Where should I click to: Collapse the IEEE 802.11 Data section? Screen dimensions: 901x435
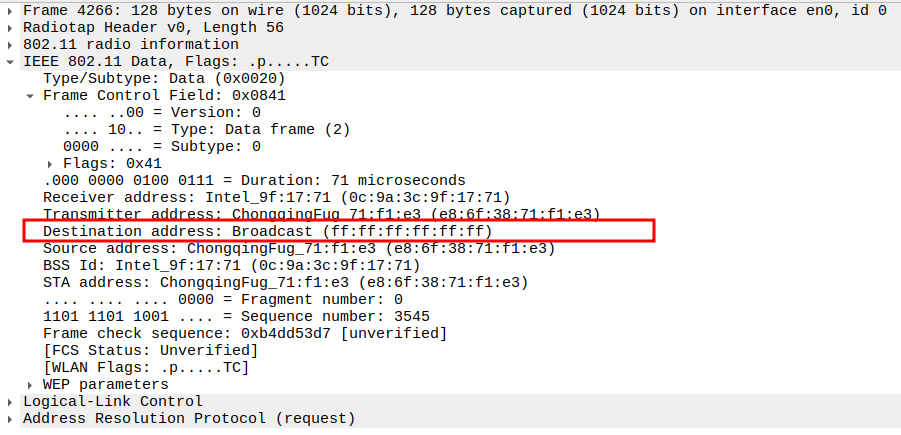click(x=11, y=62)
